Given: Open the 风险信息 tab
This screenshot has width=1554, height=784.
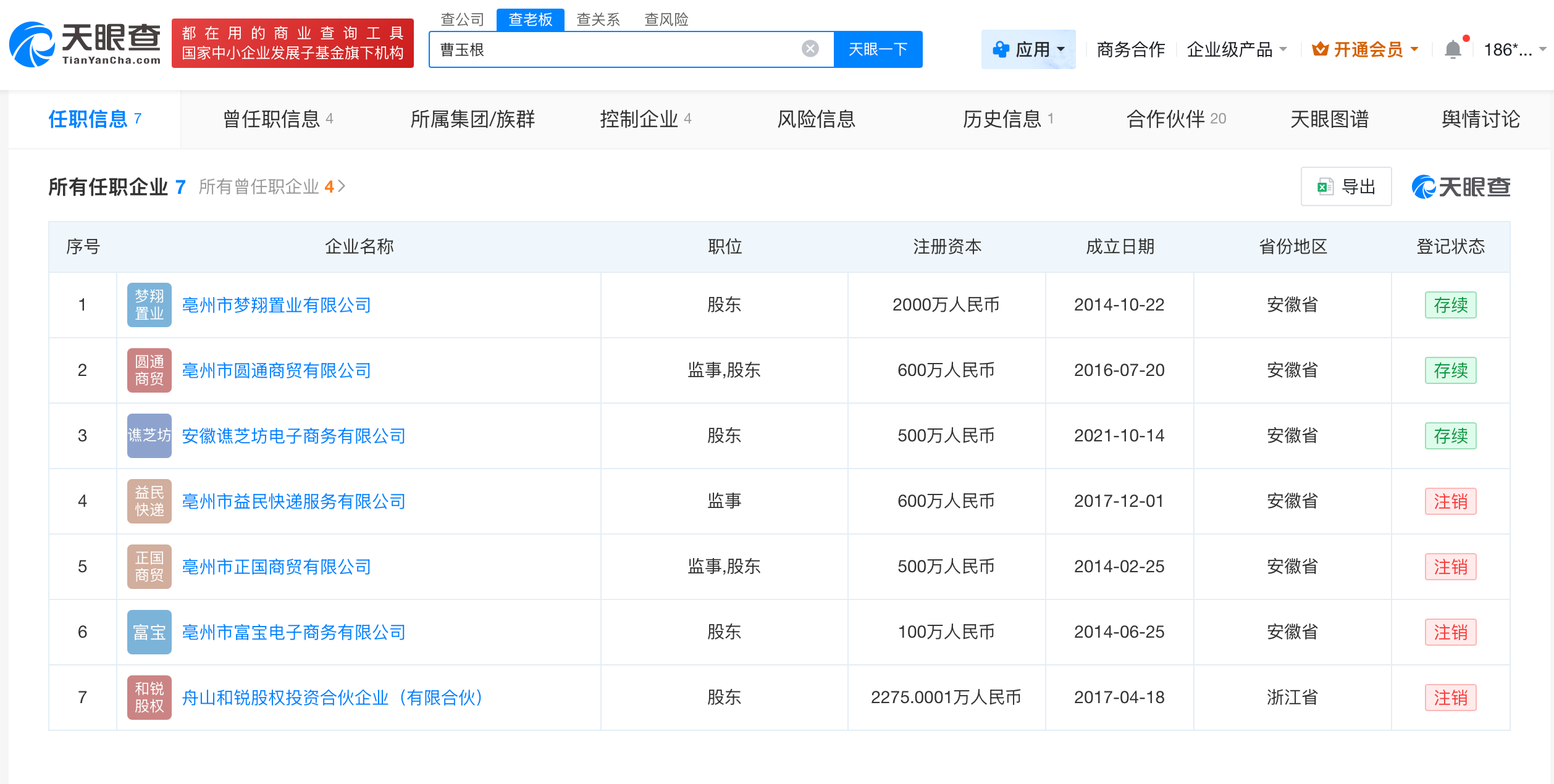Looking at the screenshot, I should (x=817, y=119).
